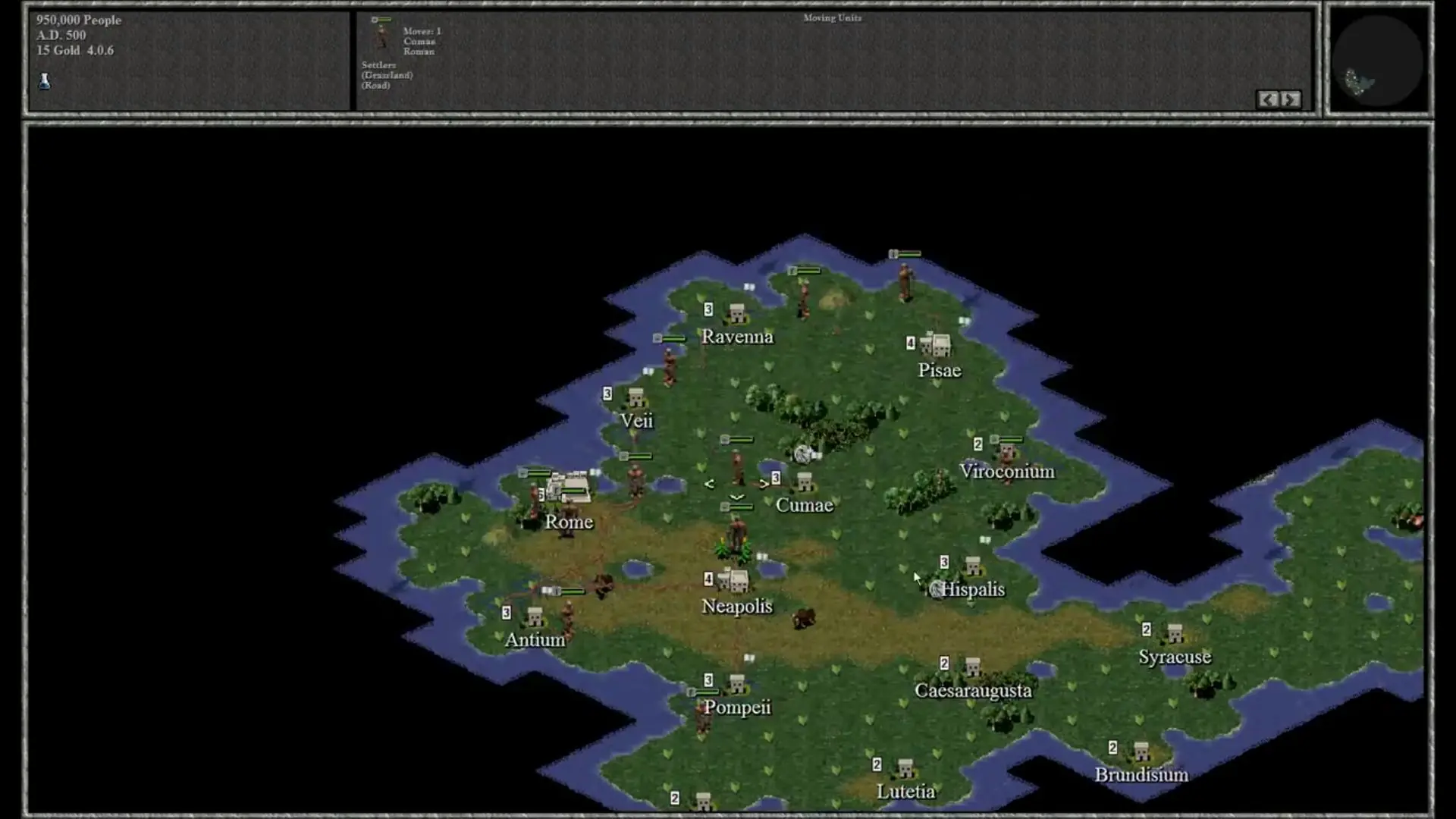Click the downward movement chevron below settler

[736, 497]
